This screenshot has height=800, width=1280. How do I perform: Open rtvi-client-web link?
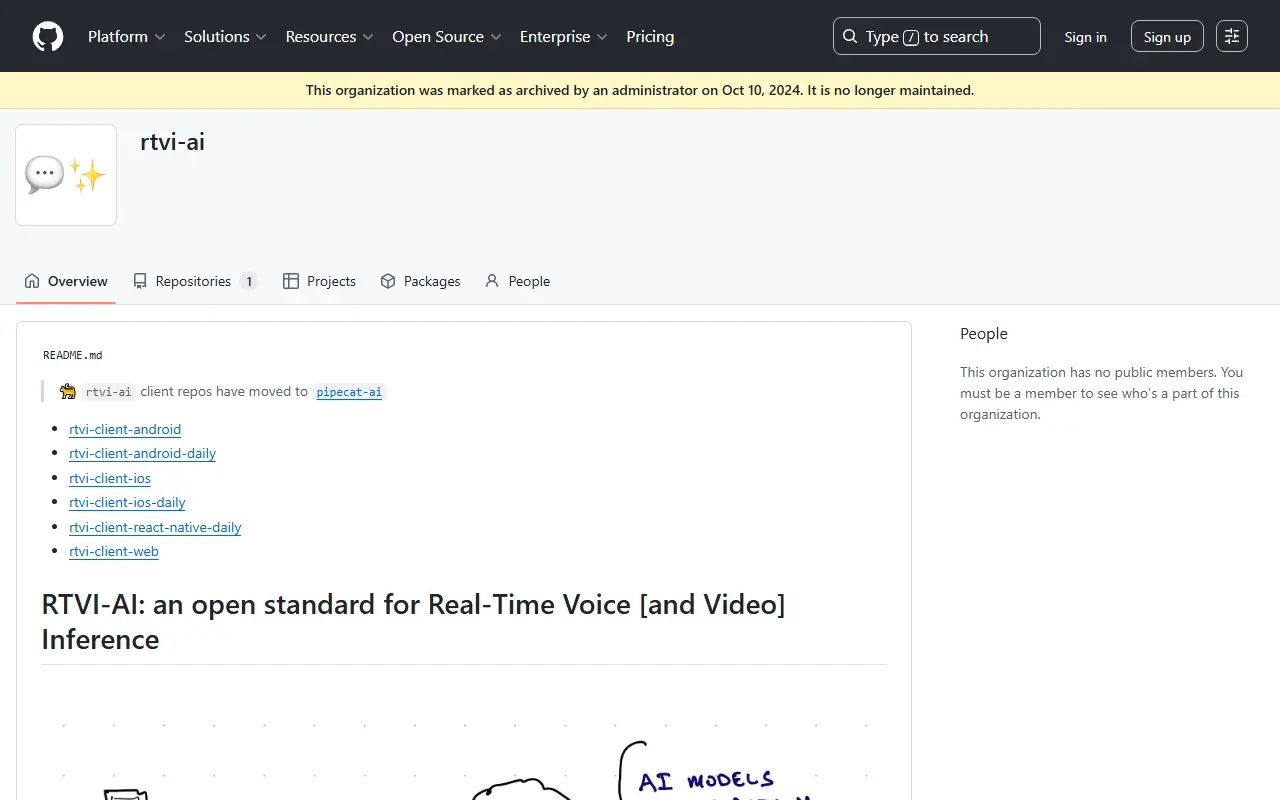tap(114, 551)
